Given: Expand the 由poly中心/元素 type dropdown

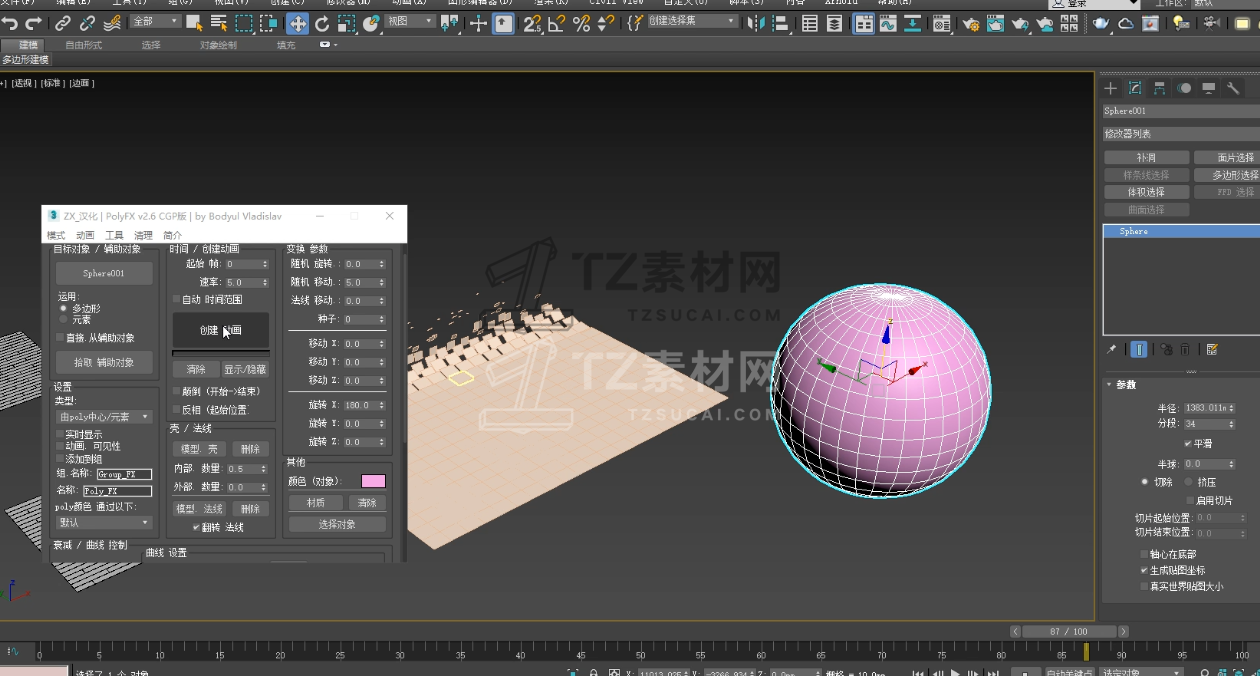Looking at the screenshot, I should pyautogui.click(x=104, y=417).
